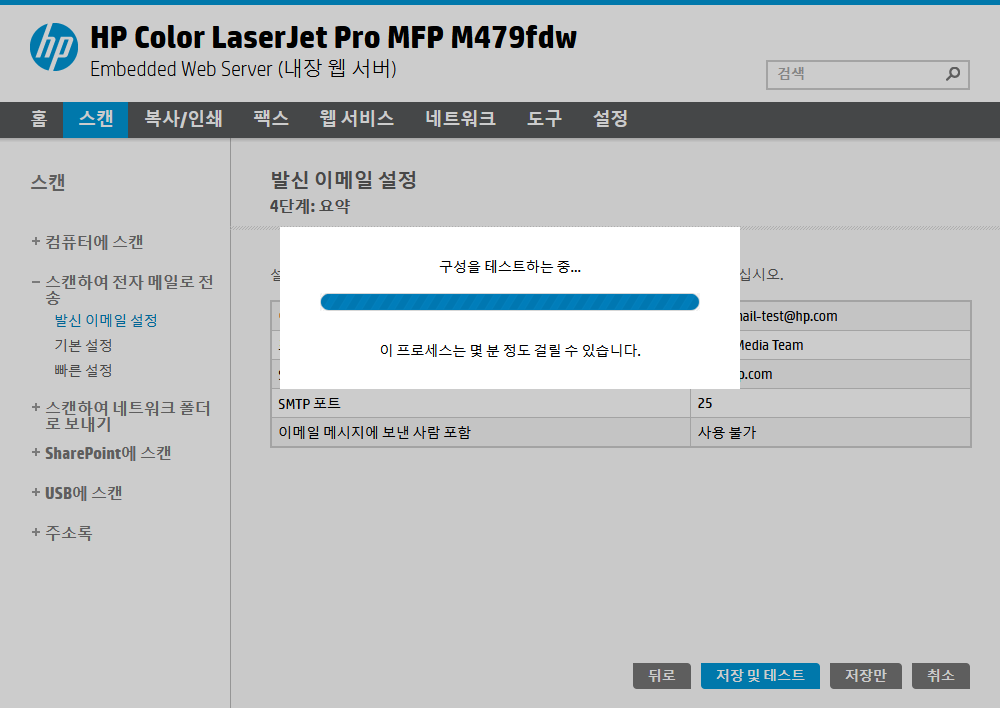Click the 4단계: 요약 step text
Screen dimensions: 1000x708
pos(310,206)
